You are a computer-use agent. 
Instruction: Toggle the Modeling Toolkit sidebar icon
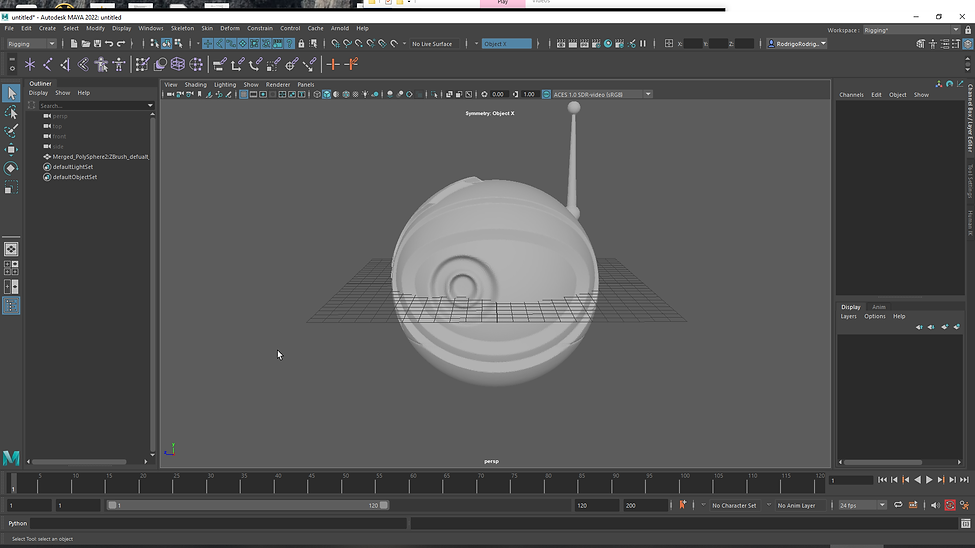[x=920, y=44]
